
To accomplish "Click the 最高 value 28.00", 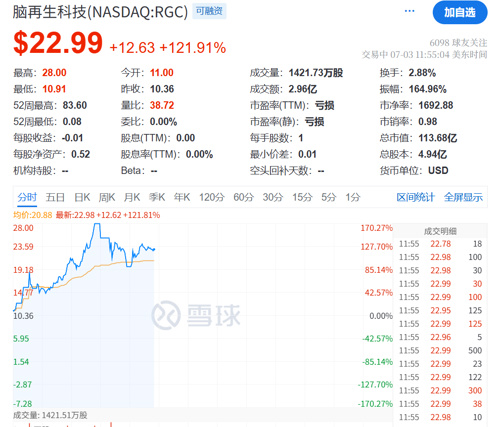I will 54,73.
